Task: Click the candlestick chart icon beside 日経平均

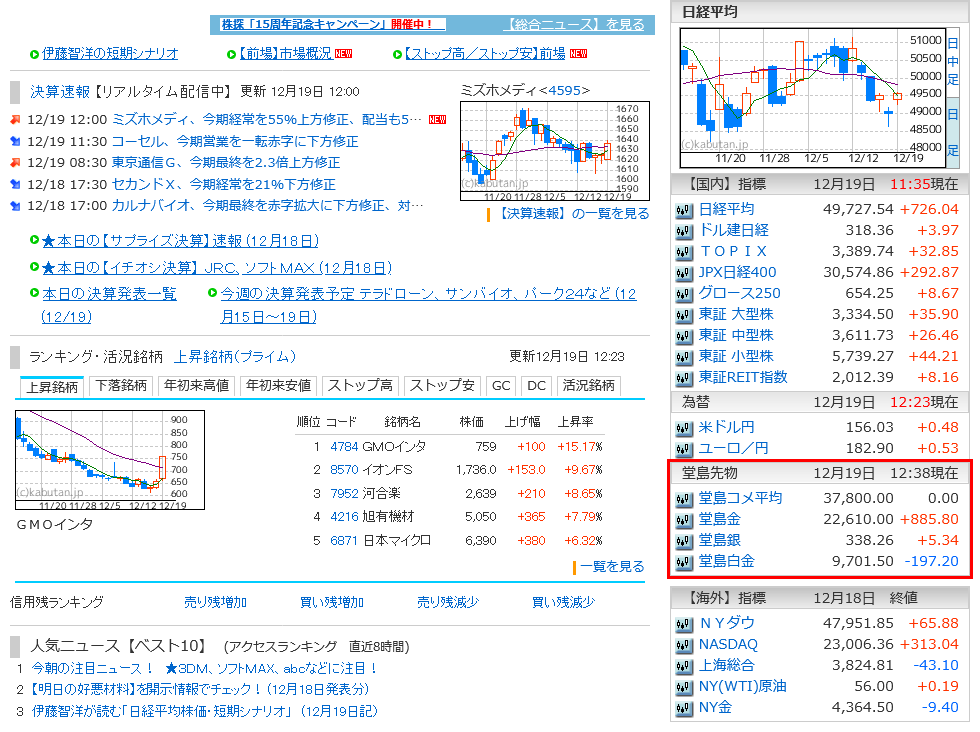Action: (684, 211)
